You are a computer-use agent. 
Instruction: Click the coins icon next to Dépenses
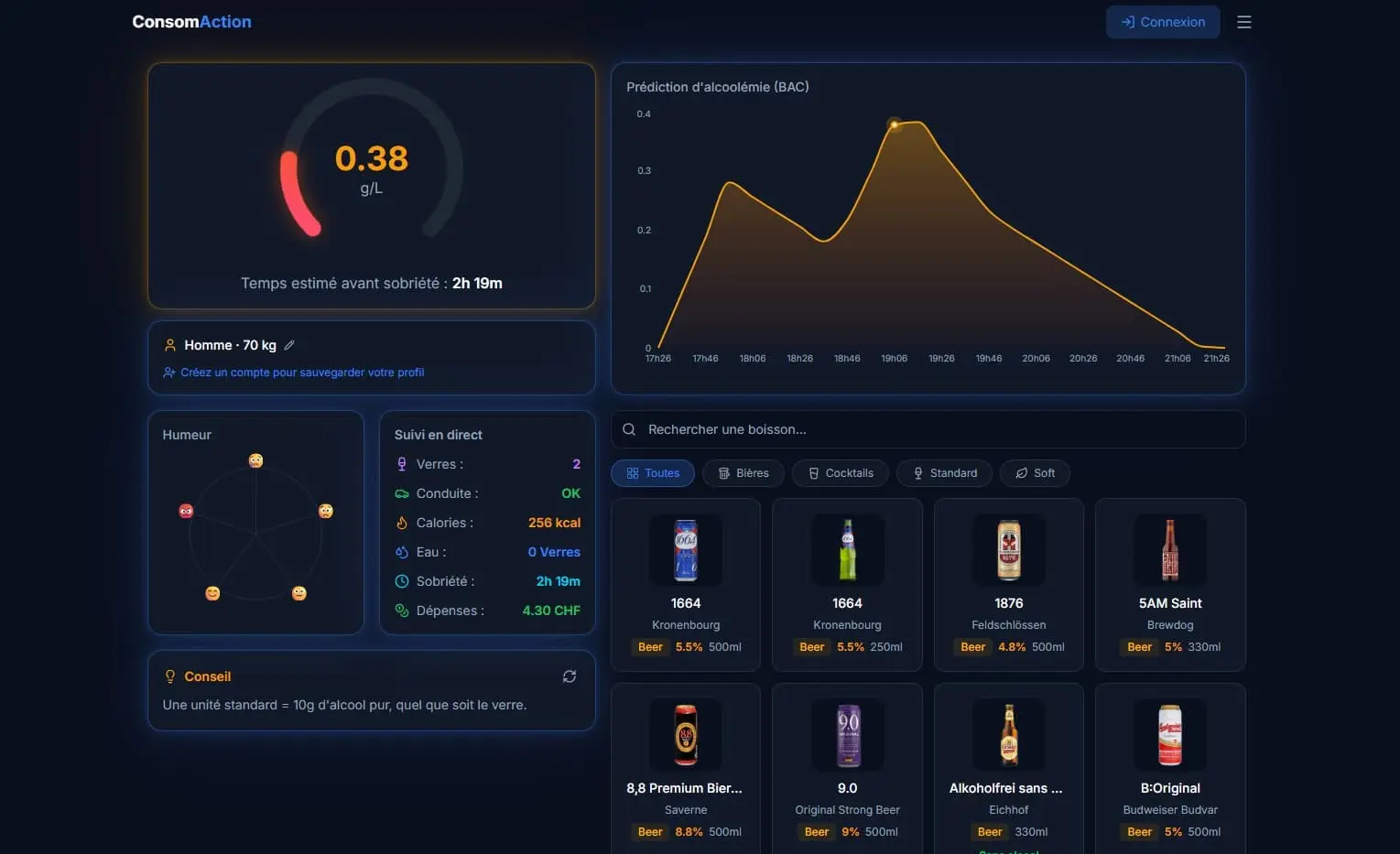pos(400,611)
